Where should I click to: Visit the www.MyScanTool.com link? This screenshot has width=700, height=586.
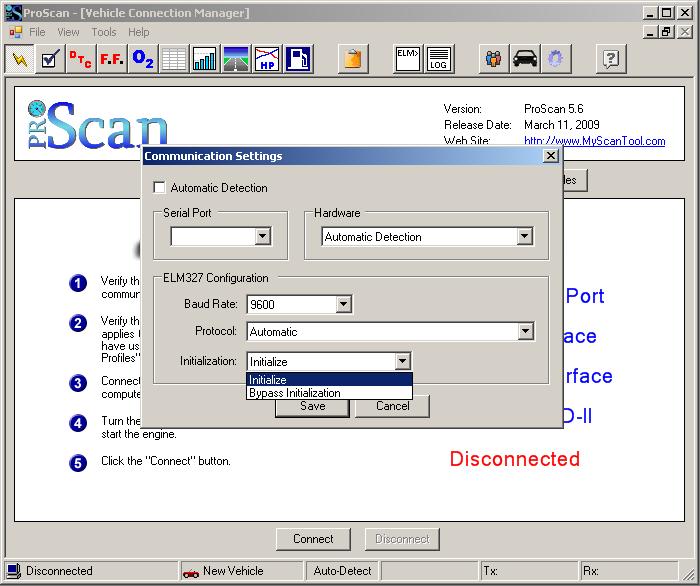tap(594, 141)
